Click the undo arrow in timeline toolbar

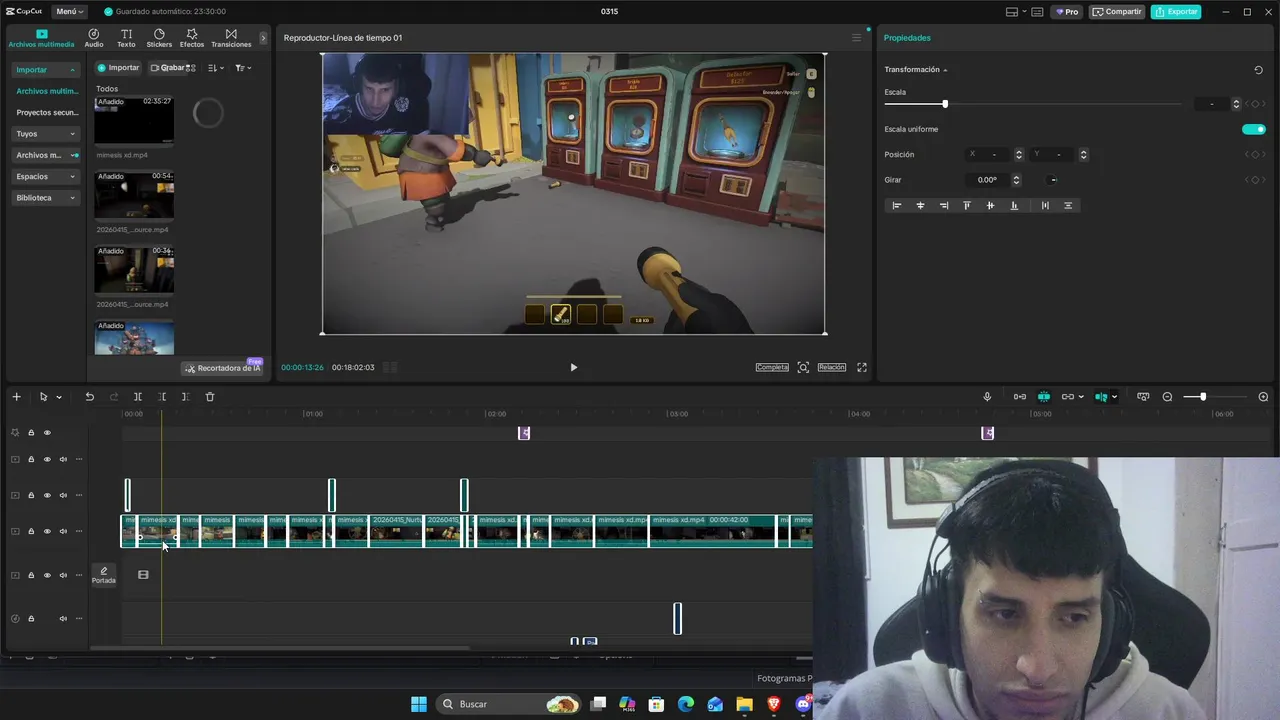[89, 397]
